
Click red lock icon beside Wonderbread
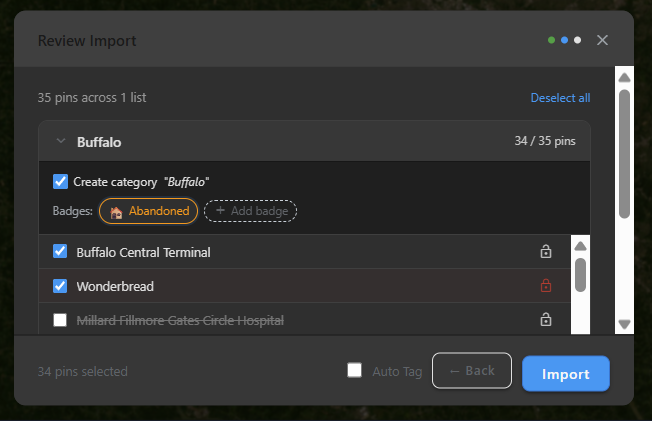[546, 285]
